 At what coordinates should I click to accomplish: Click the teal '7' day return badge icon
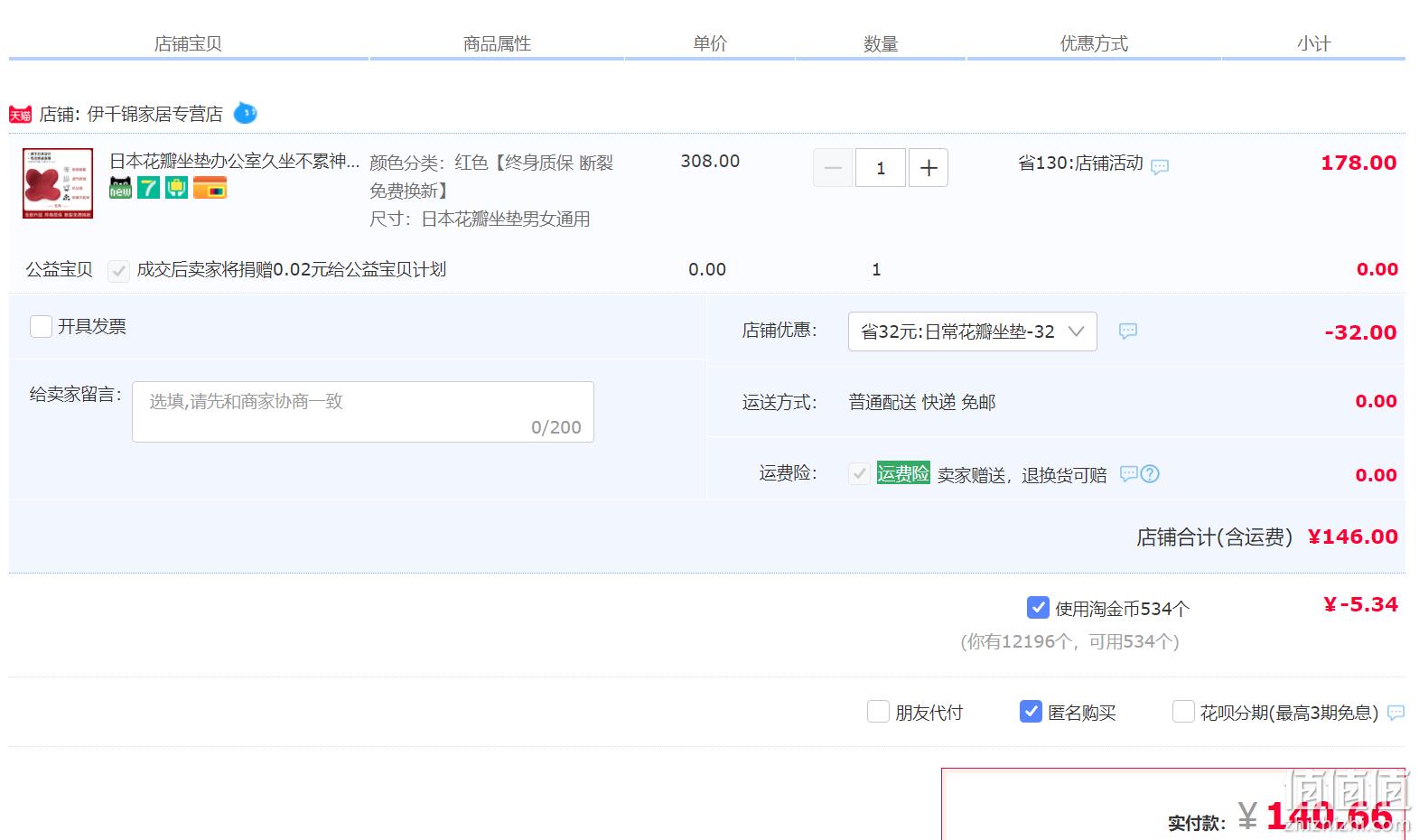(x=148, y=188)
